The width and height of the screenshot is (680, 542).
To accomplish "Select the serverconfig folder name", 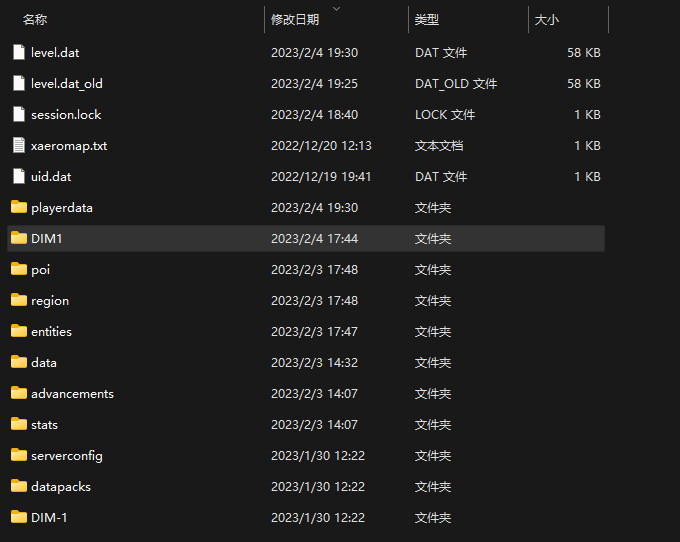I will (x=67, y=456).
